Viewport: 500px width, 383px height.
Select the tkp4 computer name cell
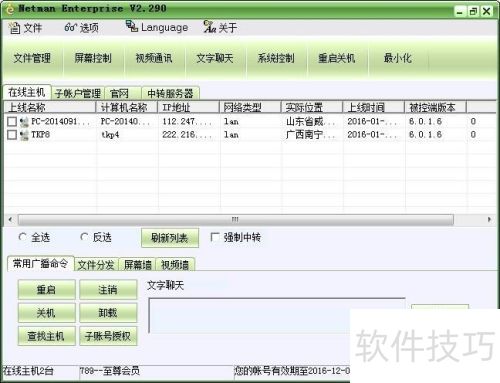pyautogui.click(x=110, y=135)
